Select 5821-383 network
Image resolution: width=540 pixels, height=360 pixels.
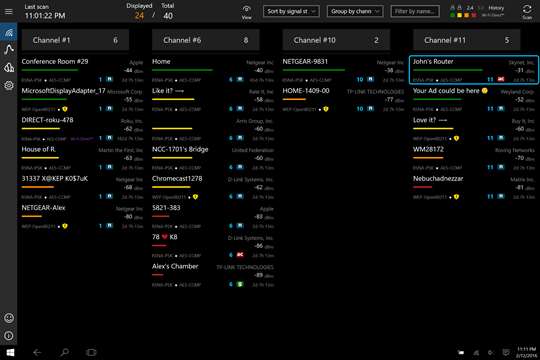coord(213,217)
